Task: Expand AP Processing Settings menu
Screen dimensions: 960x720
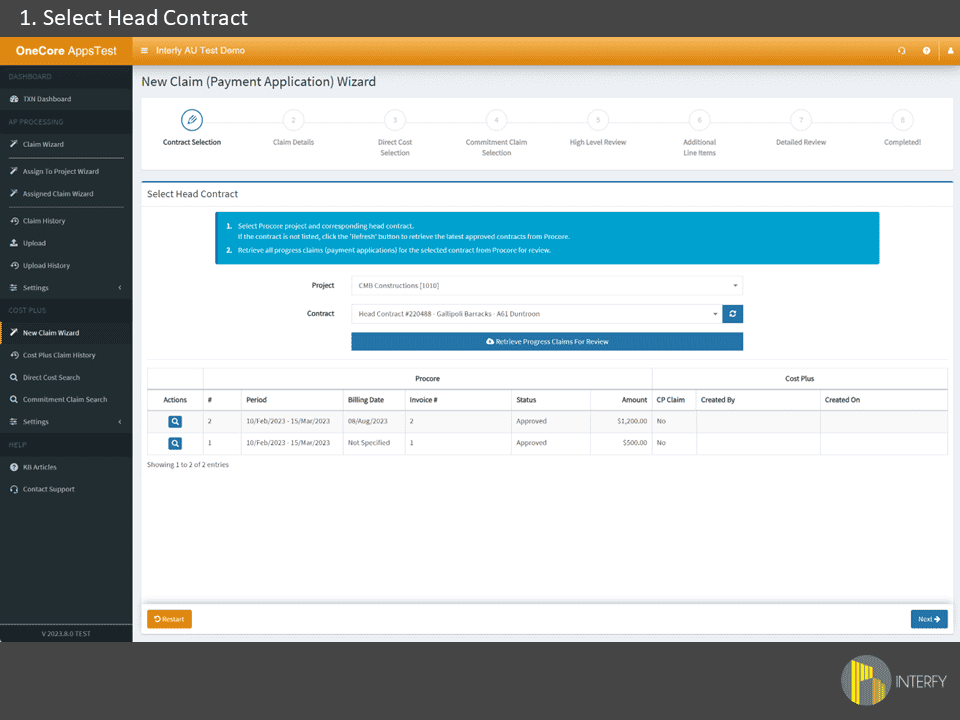Action: pos(66,288)
